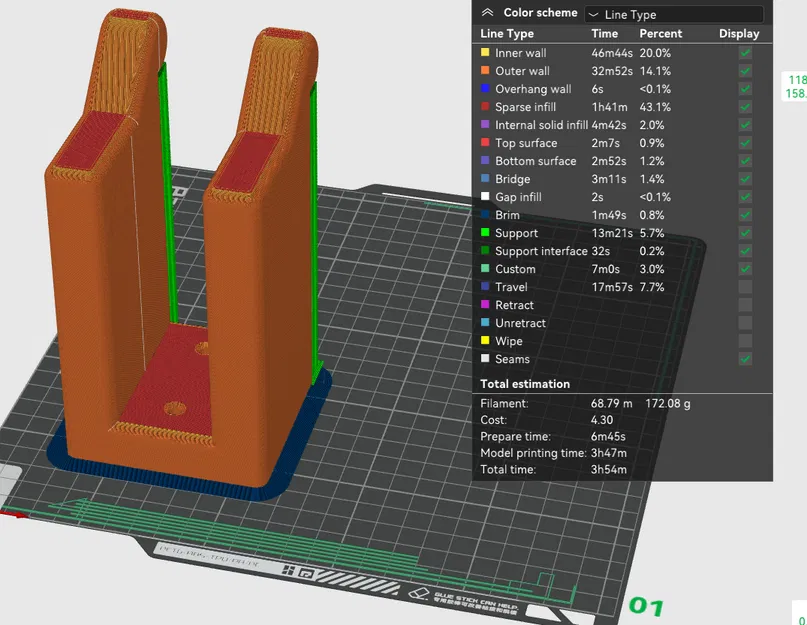This screenshot has width=807, height=625.
Task: Toggle Support display checkbox
Action: coord(745,233)
